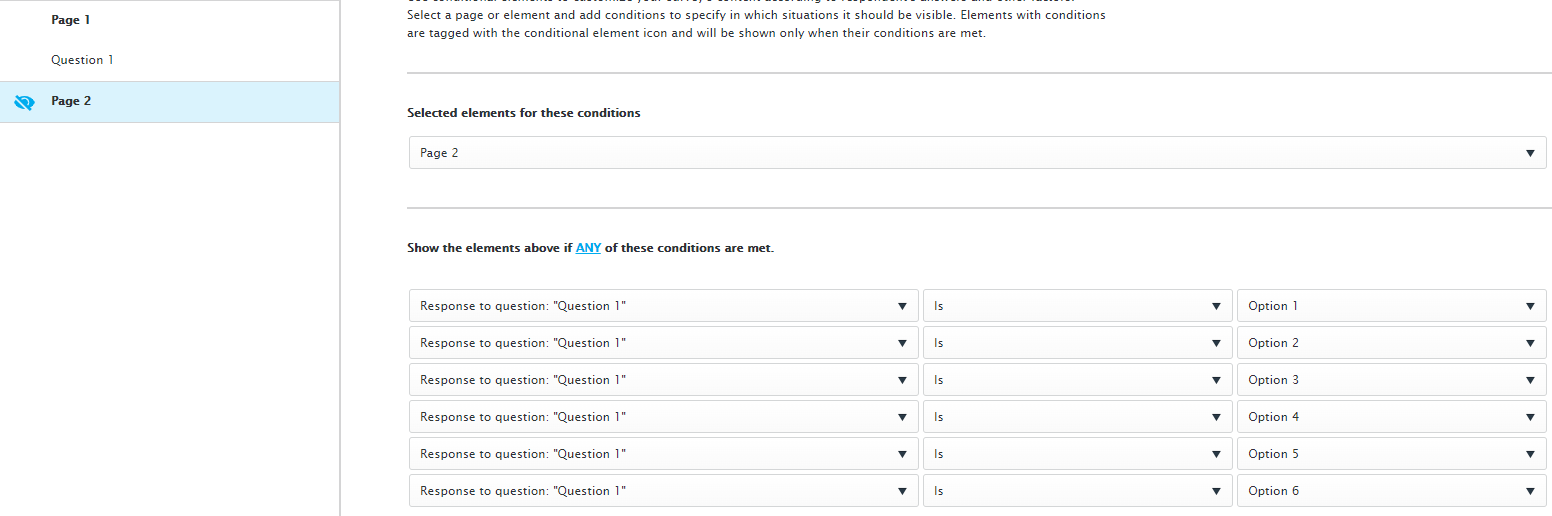Open the Option 2 value dropdown
Screen dimensions: 1552x516
[x=1392, y=343]
